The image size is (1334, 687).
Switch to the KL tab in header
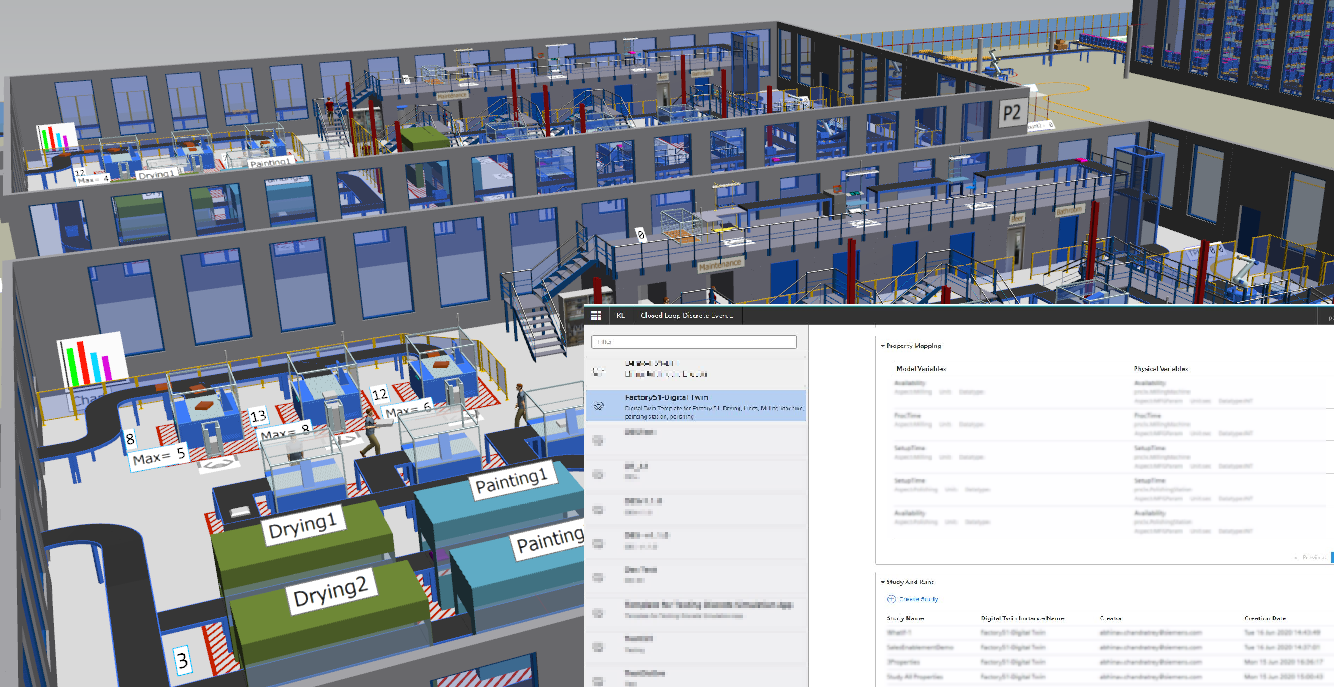click(620, 315)
